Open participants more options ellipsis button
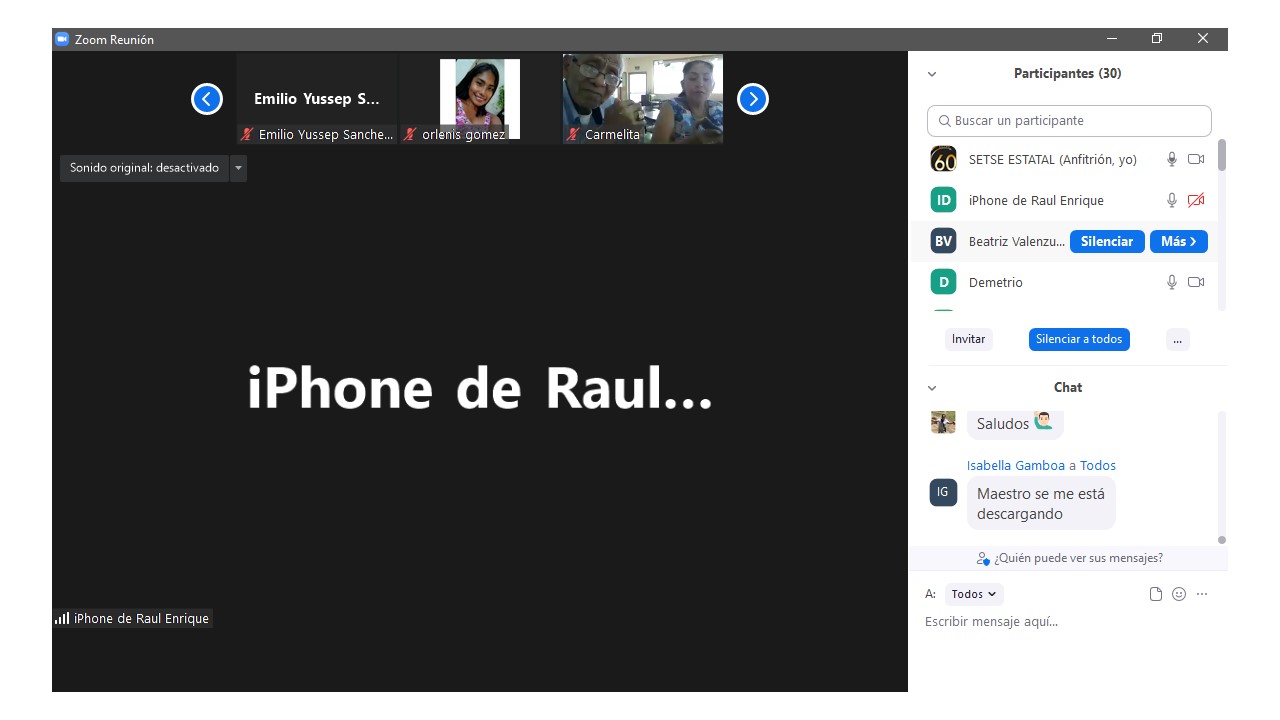 [1177, 339]
